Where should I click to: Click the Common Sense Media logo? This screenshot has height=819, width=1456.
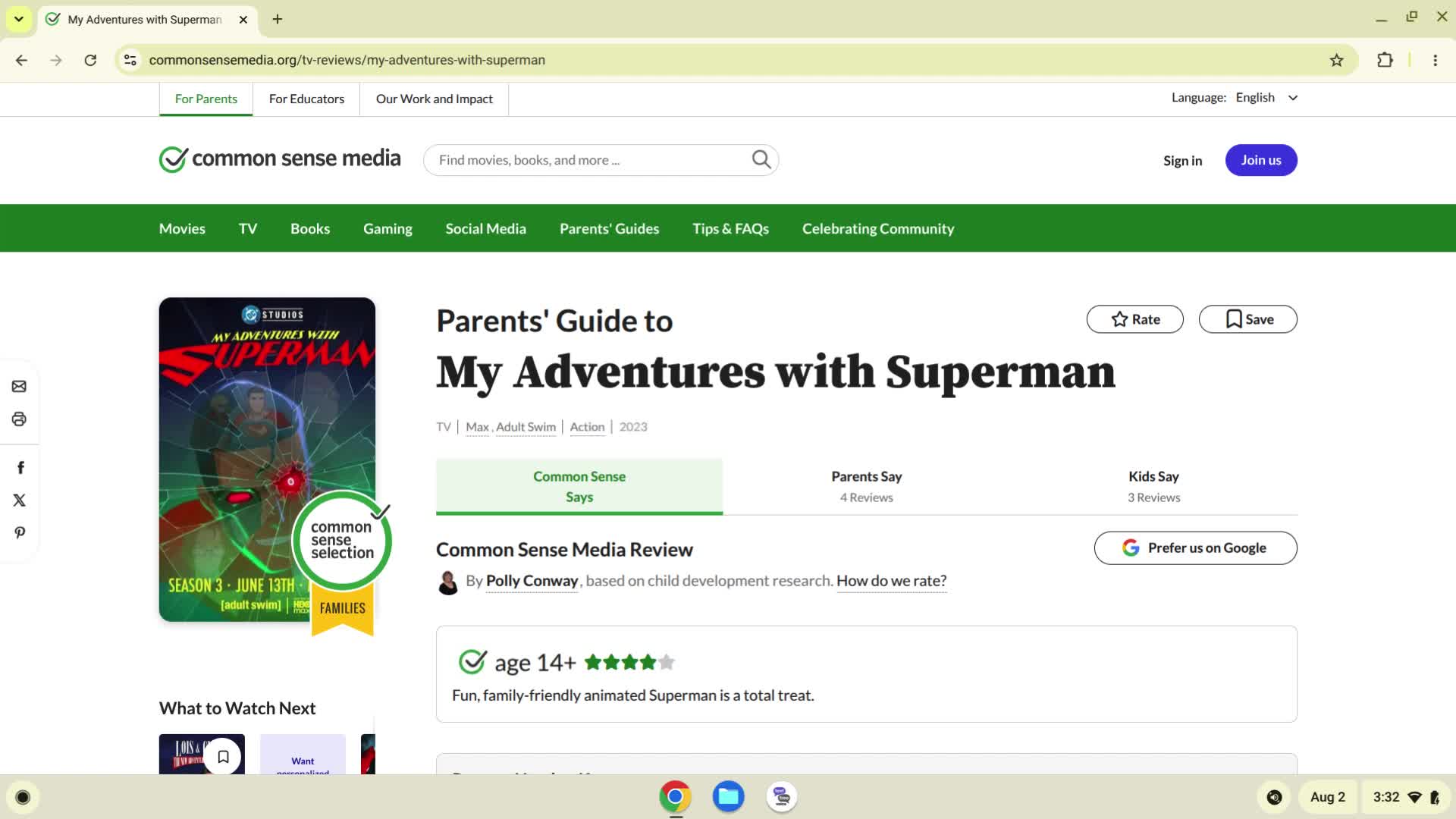click(280, 158)
